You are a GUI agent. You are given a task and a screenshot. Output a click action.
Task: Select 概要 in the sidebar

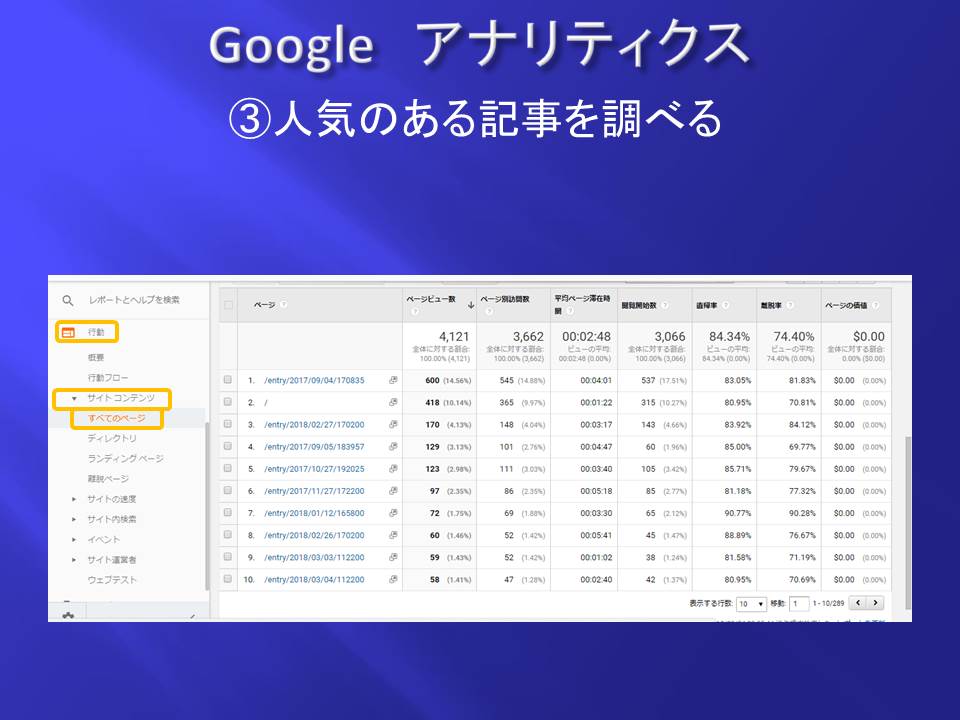pyautogui.click(x=96, y=357)
